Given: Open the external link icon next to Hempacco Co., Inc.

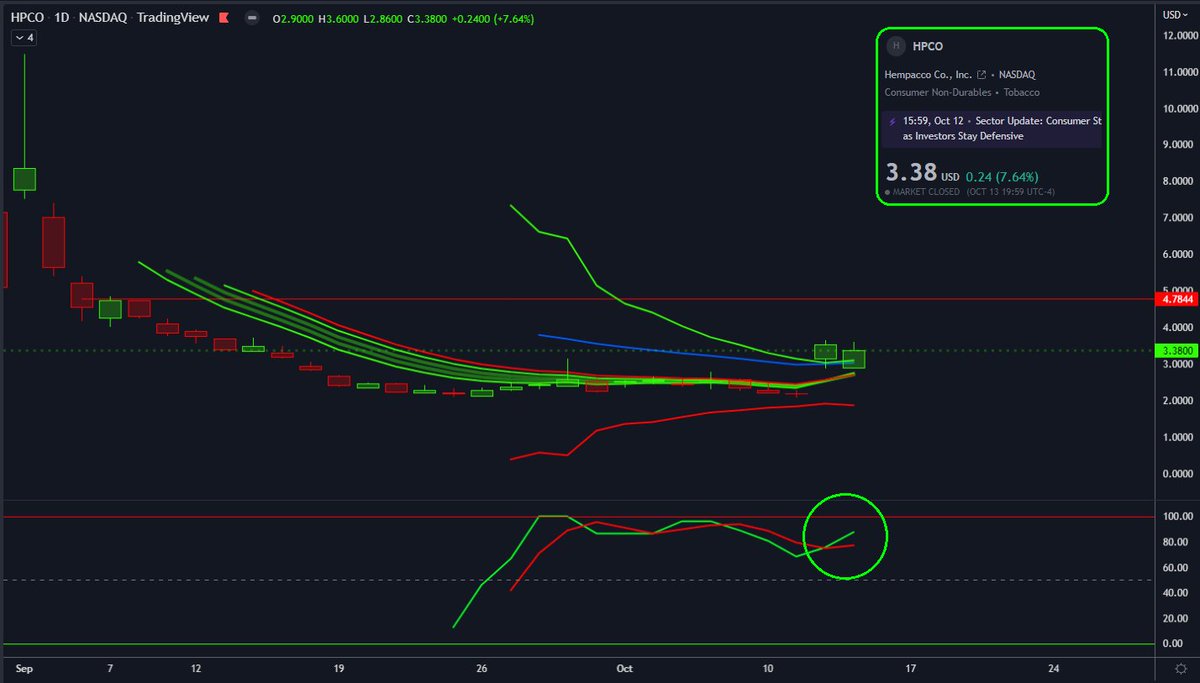Looking at the screenshot, I should tap(981, 75).
